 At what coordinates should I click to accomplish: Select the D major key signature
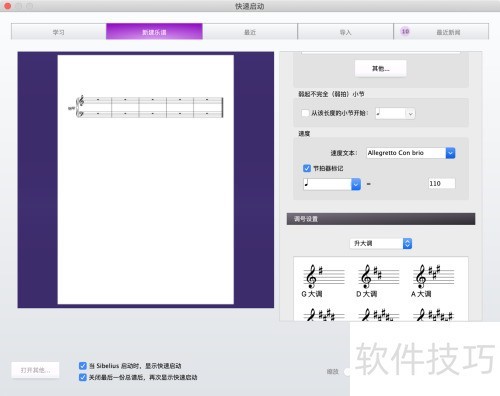[x=378, y=281]
